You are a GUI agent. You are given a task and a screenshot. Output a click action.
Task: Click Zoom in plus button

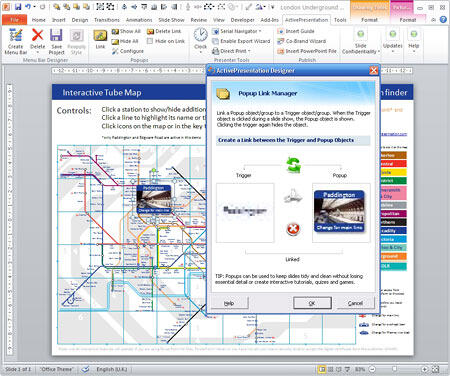[x=424, y=369]
